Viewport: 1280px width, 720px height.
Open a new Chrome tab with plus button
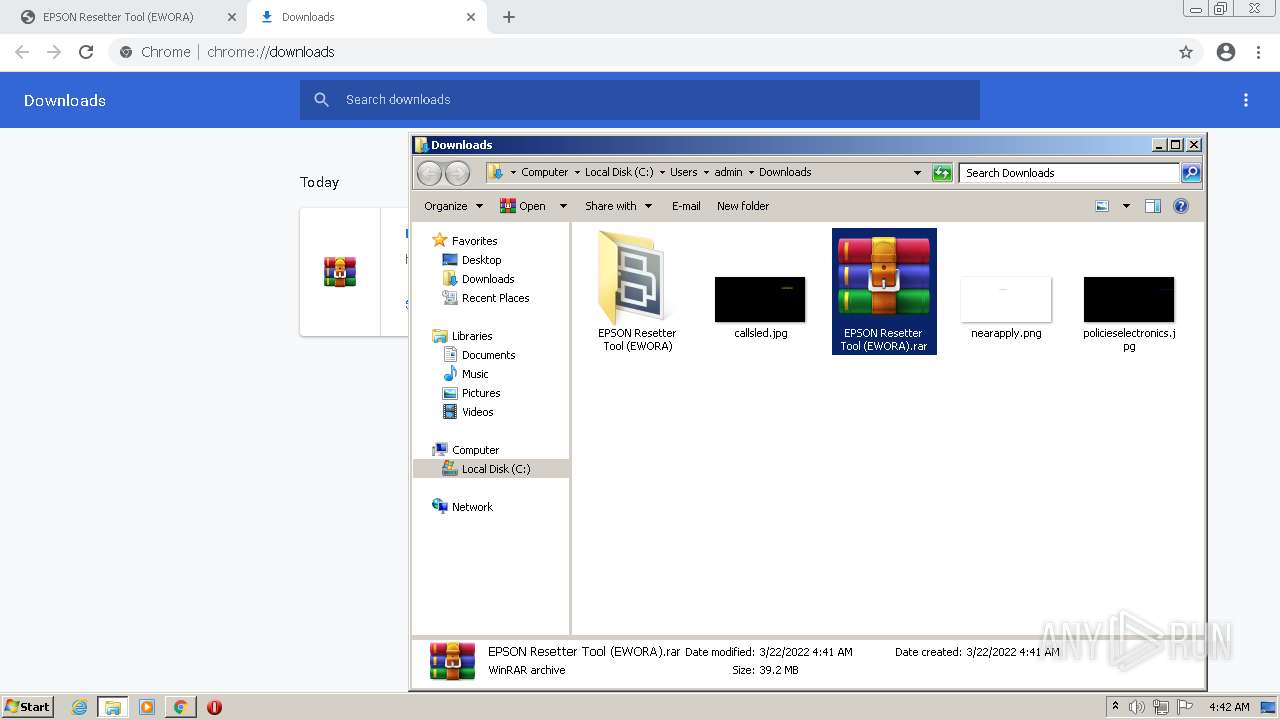pyautogui.click(x=509, y=17)
